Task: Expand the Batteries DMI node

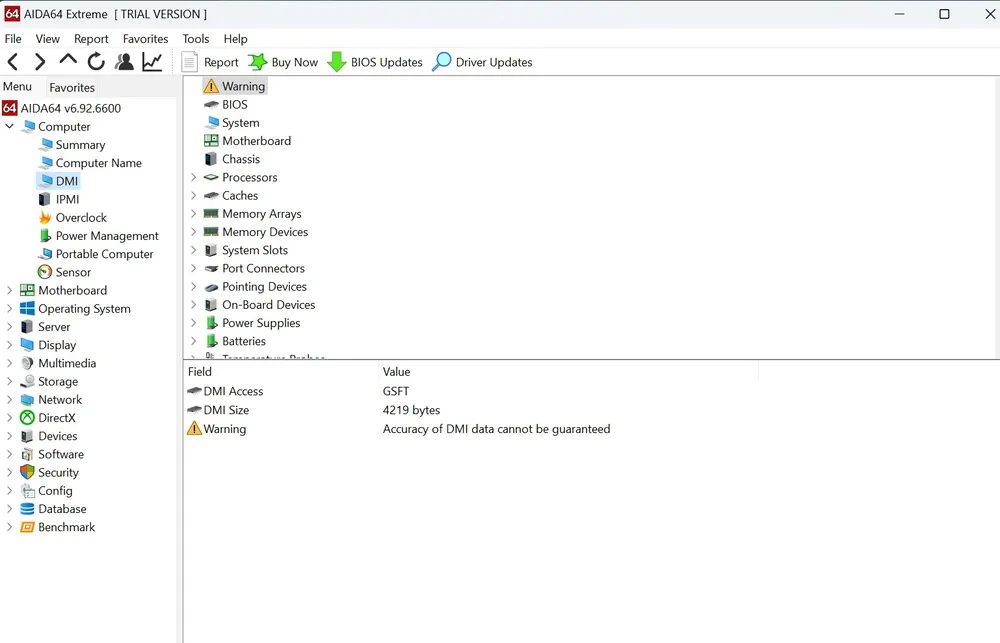Action: pos(194,341)
